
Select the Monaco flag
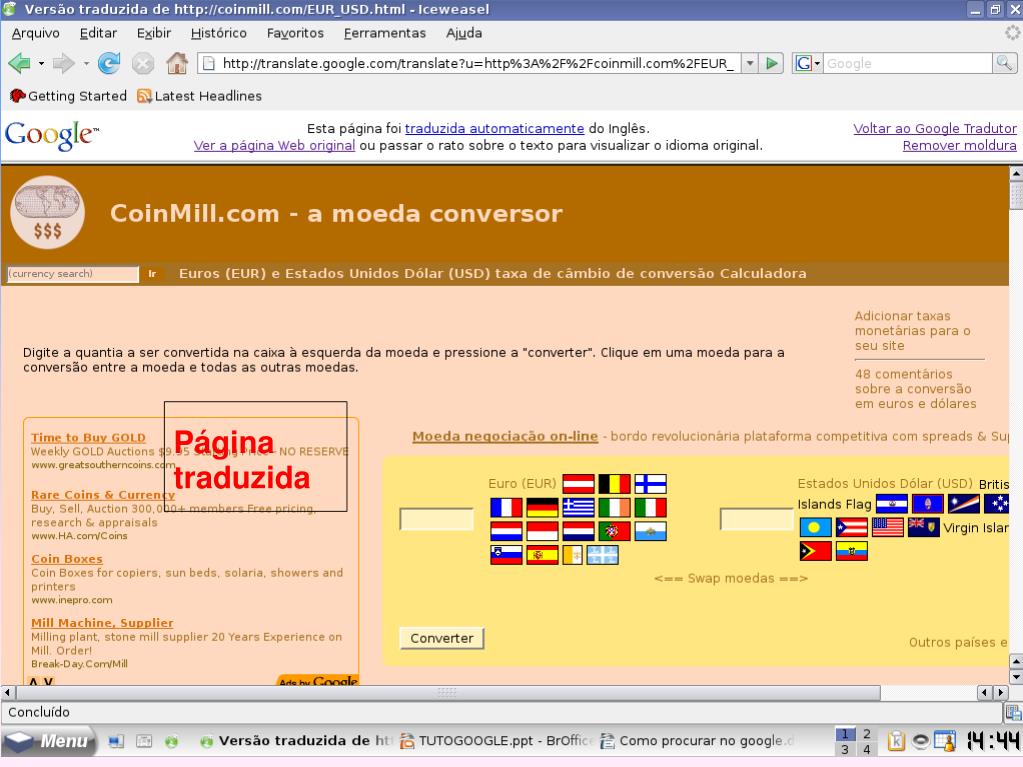pos(542,531)
